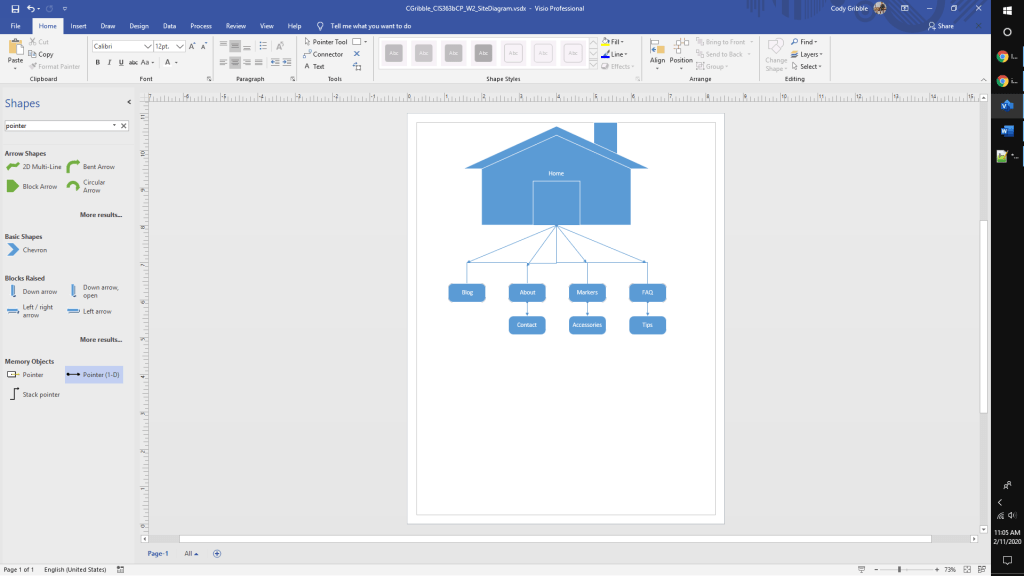
Task: Open the Layers dropdown
Action: (x=809, y=54)
